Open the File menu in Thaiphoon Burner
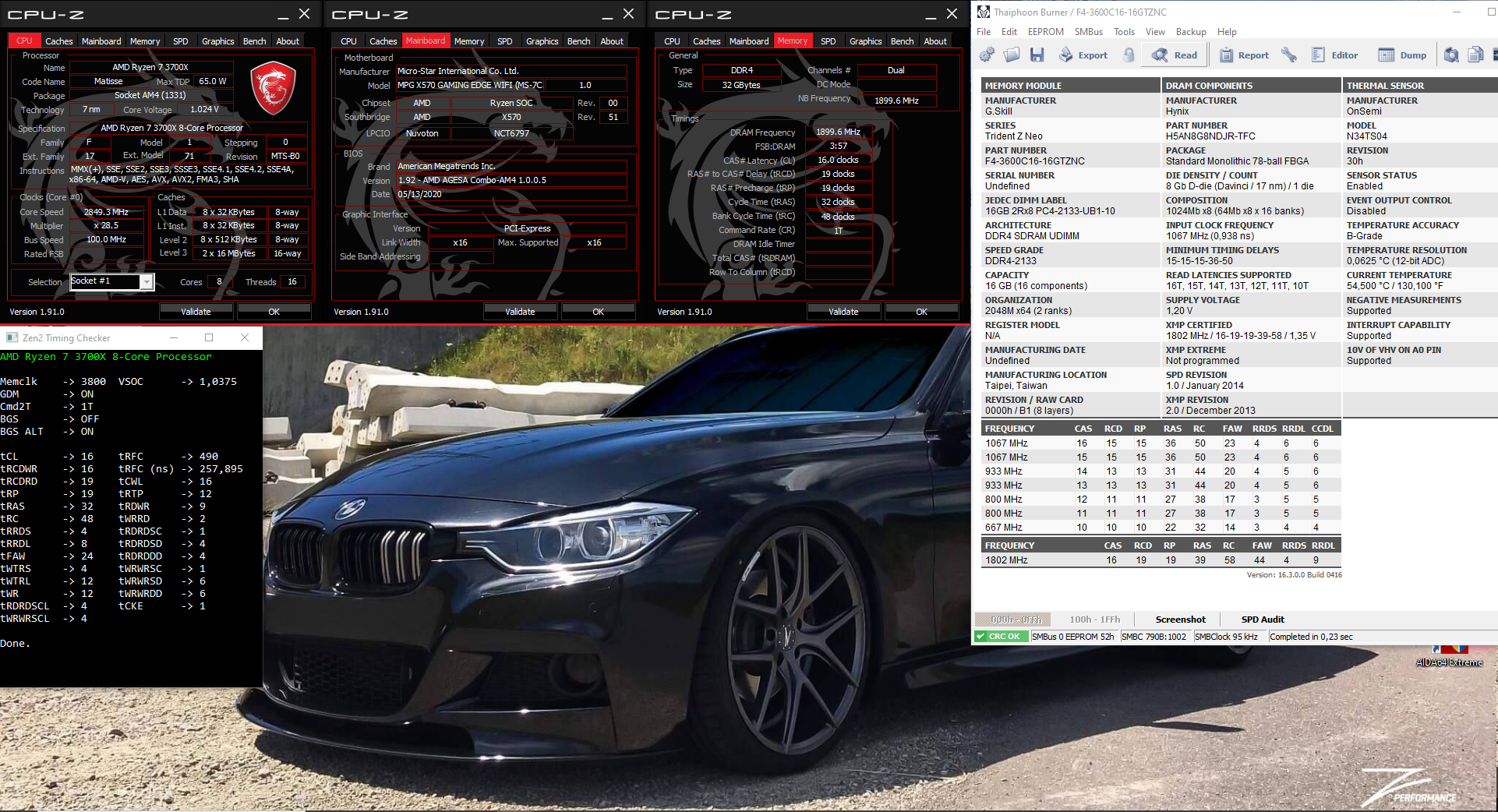This screenshot has height=812, width=1498. click(984, 32)
